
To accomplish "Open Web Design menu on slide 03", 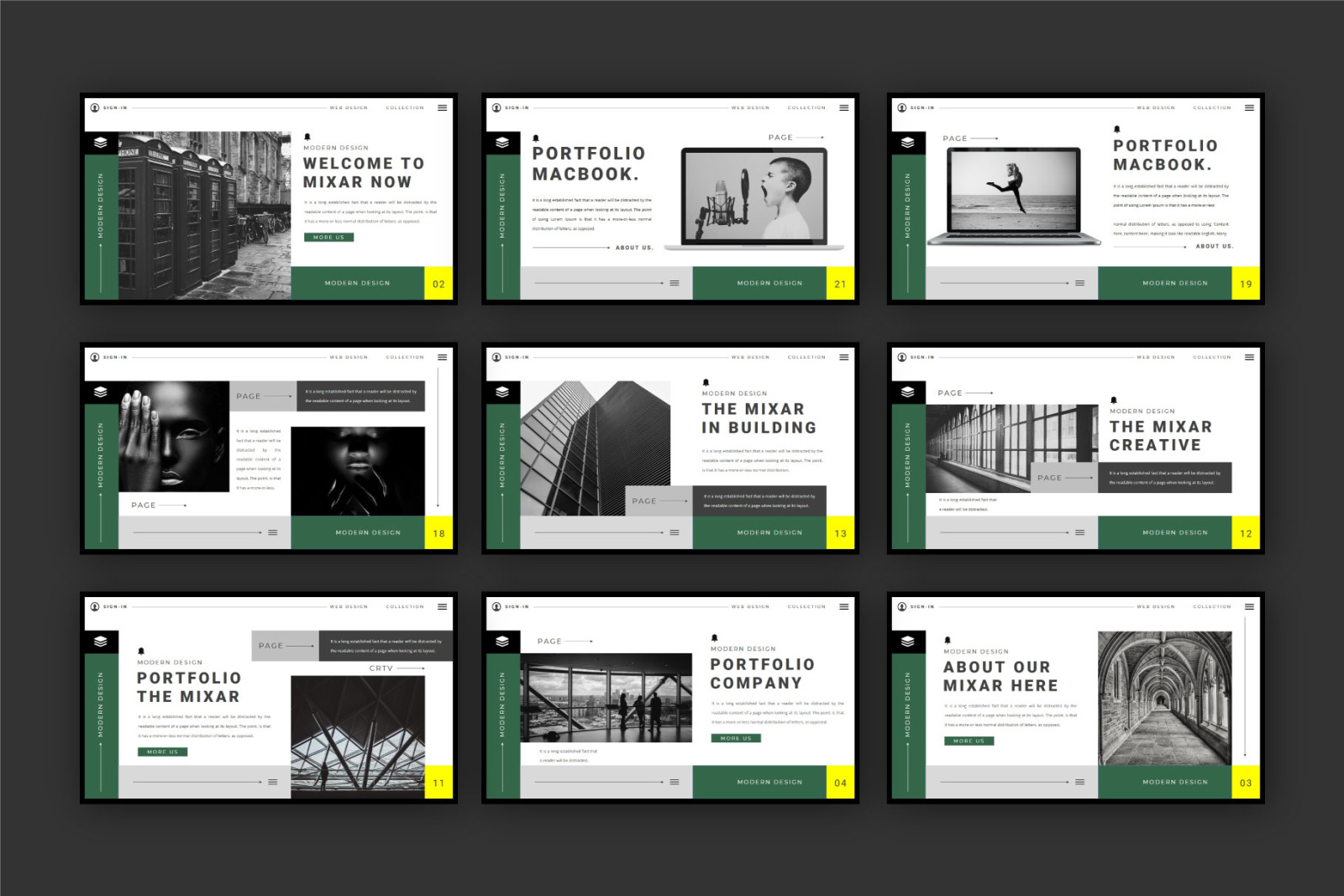I will [1155, 606].
